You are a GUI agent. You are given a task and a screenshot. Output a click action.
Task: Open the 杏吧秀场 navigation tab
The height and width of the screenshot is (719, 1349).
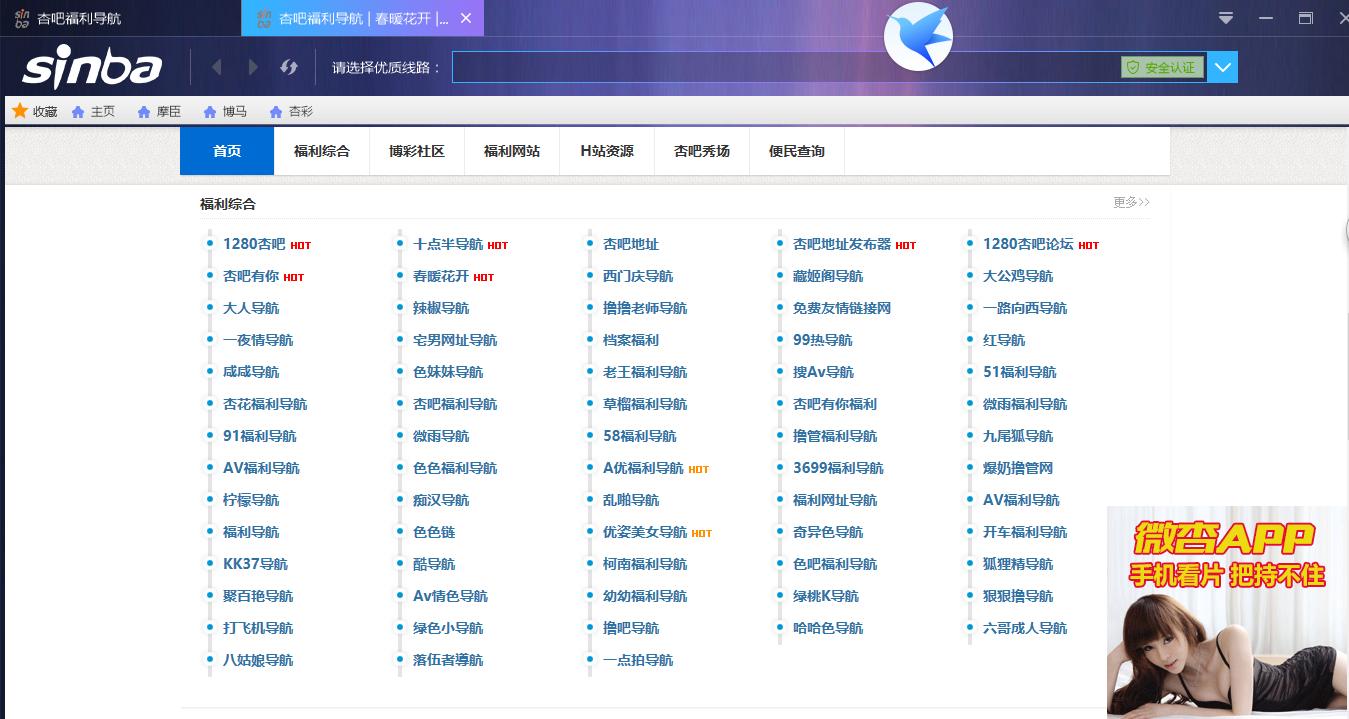[702, 151]
